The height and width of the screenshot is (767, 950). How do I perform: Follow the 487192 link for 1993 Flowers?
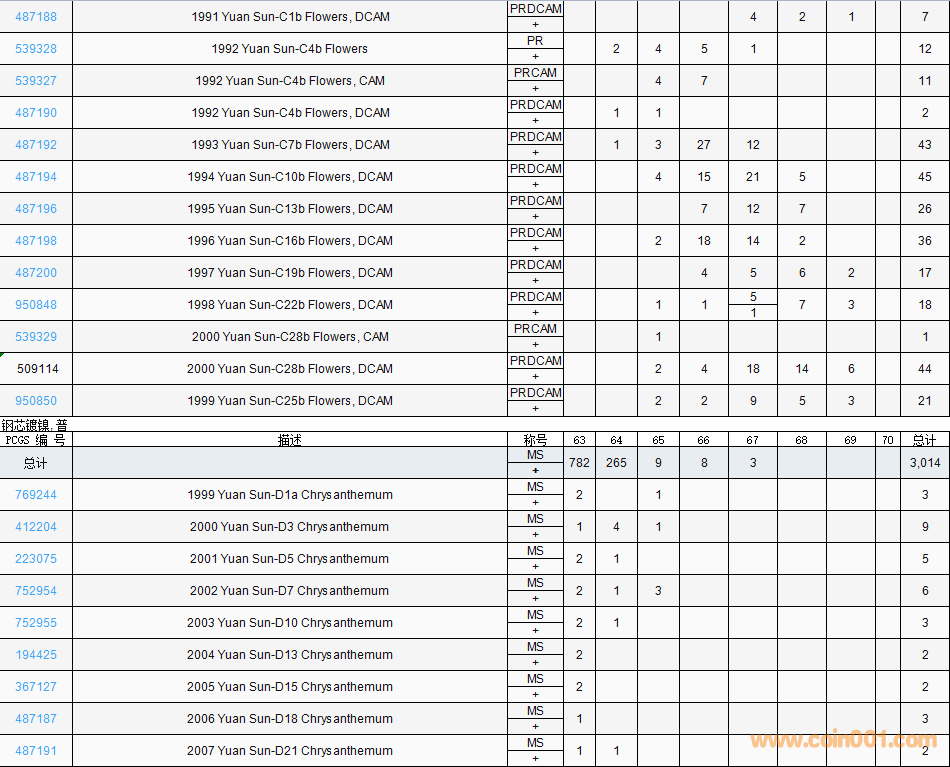36,145
